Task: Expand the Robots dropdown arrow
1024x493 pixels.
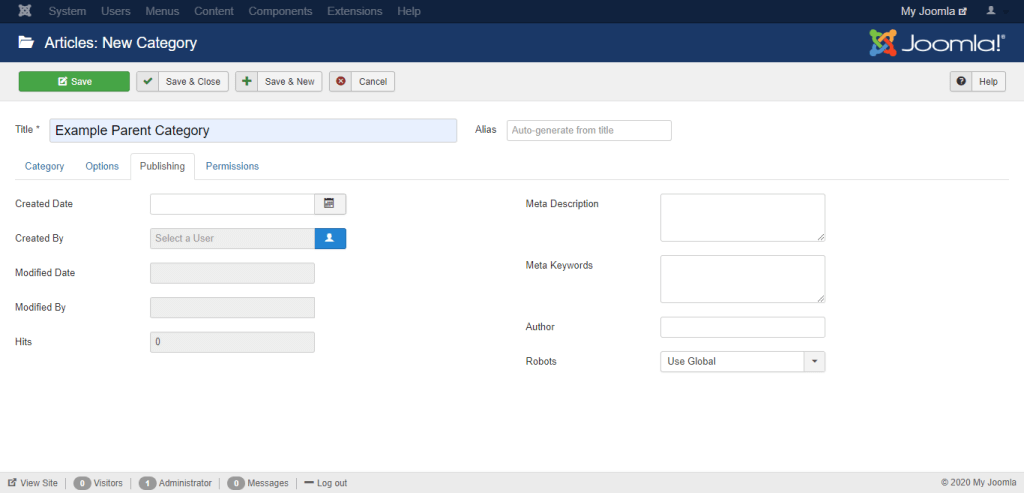Action: [x=814, y=361]
